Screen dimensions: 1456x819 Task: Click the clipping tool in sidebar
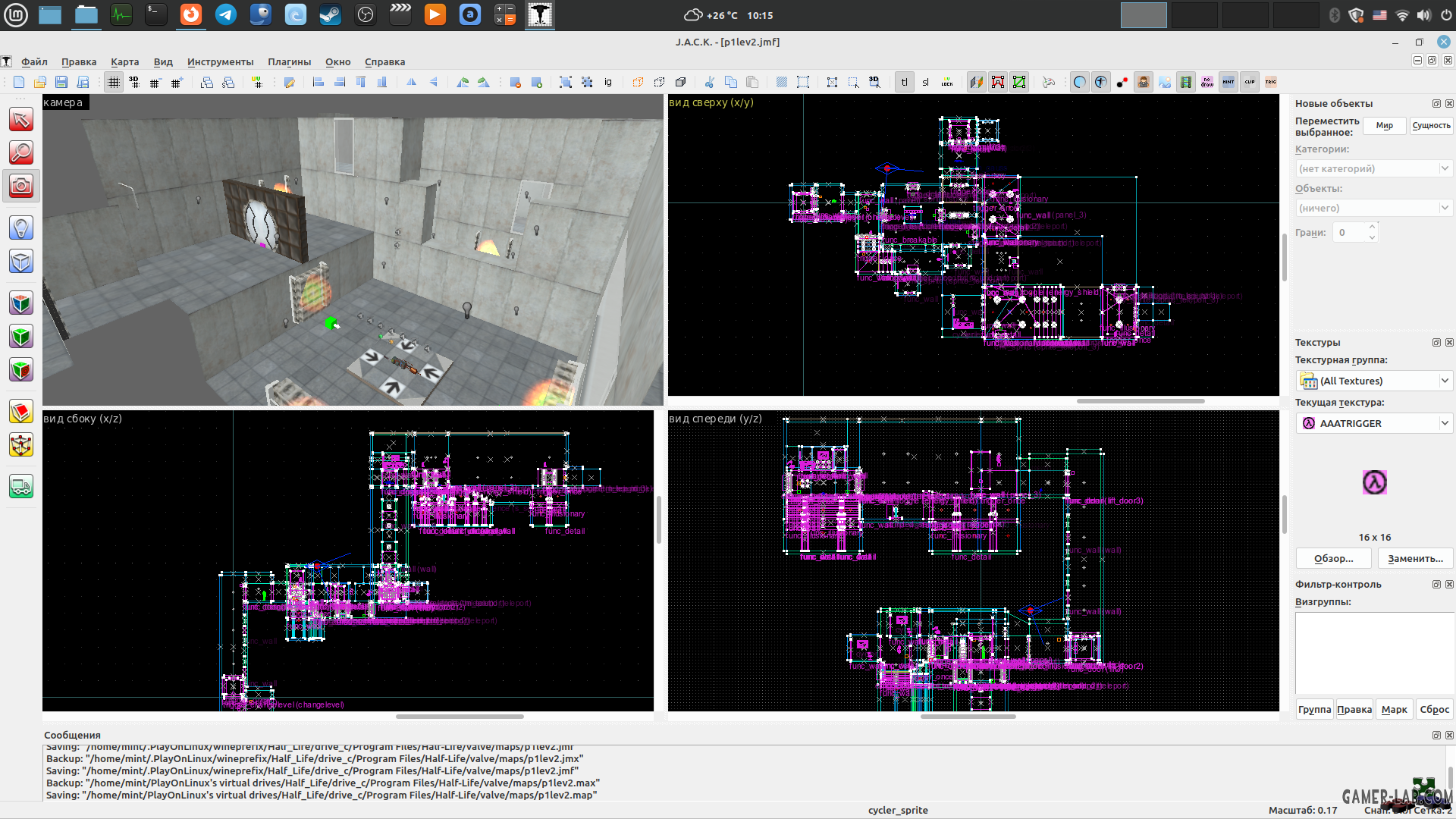(21, 412)
